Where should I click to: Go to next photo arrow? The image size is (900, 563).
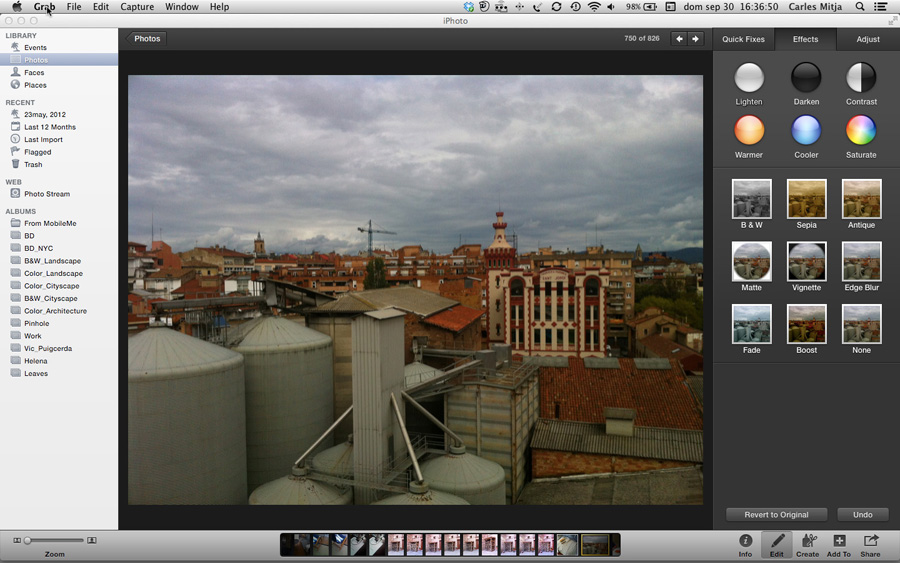coord(696,39)
